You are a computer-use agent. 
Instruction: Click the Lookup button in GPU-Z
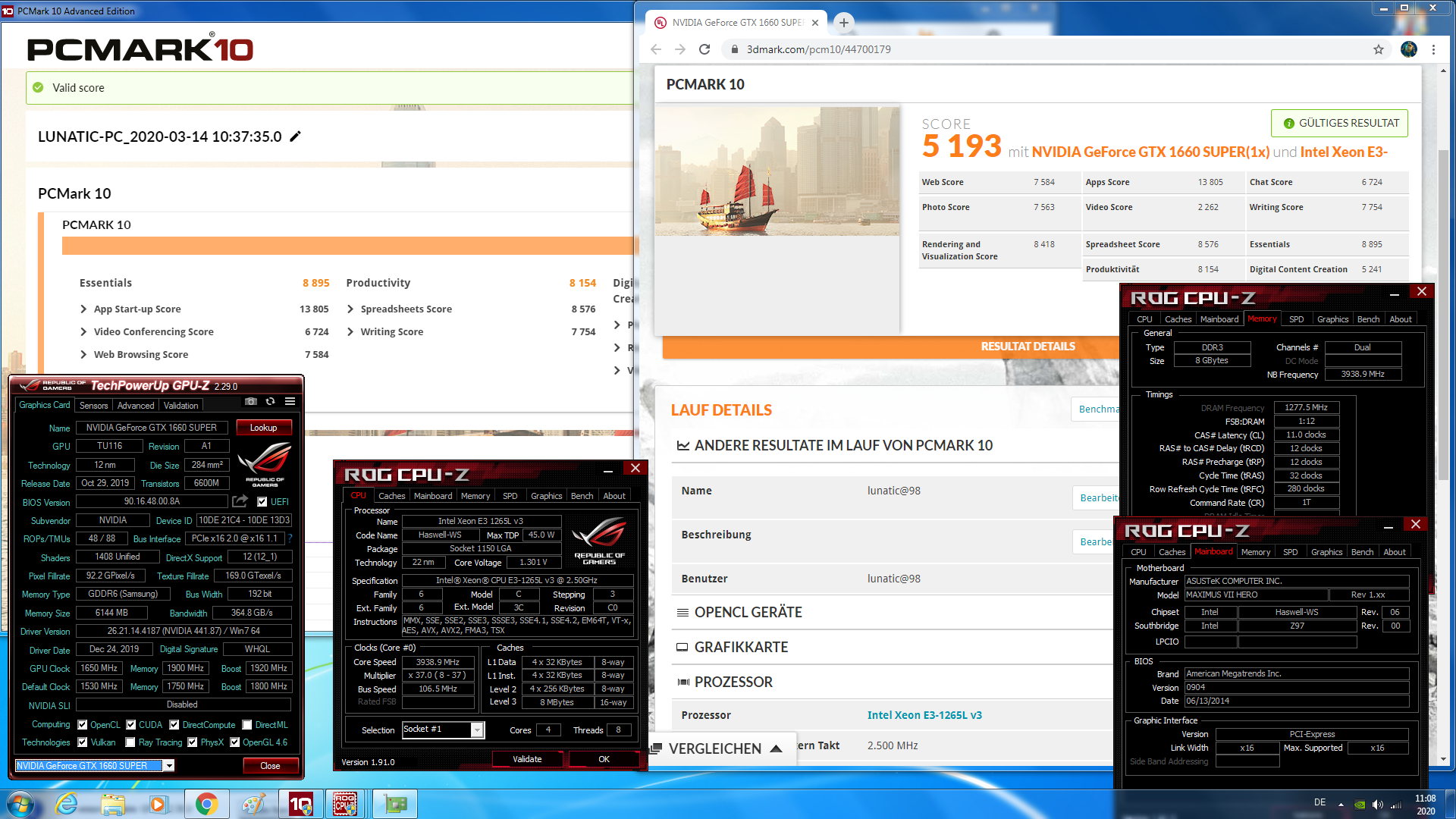pos(263,428)
